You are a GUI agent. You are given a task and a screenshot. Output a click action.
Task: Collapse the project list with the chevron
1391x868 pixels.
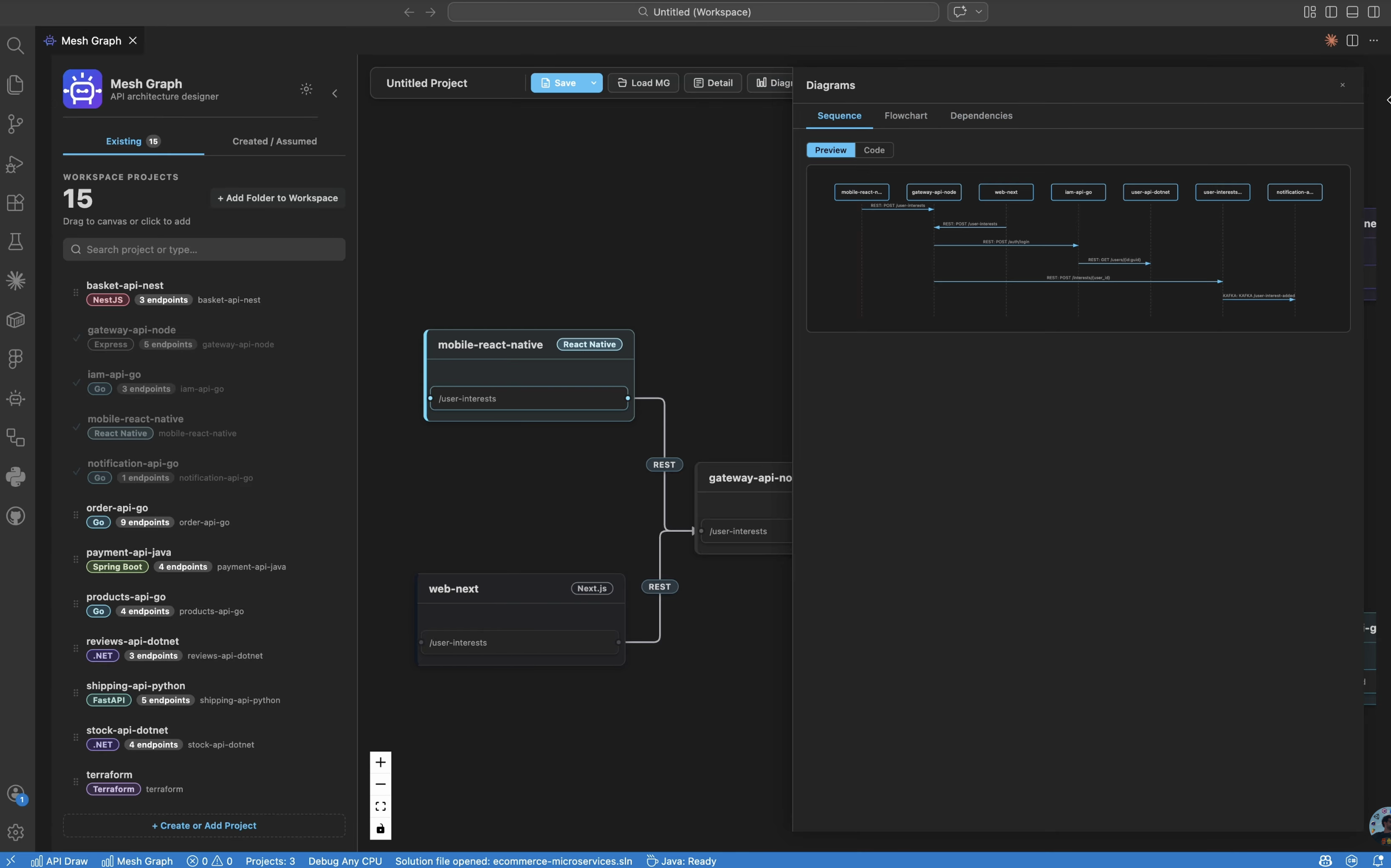(x=334, y=92)
